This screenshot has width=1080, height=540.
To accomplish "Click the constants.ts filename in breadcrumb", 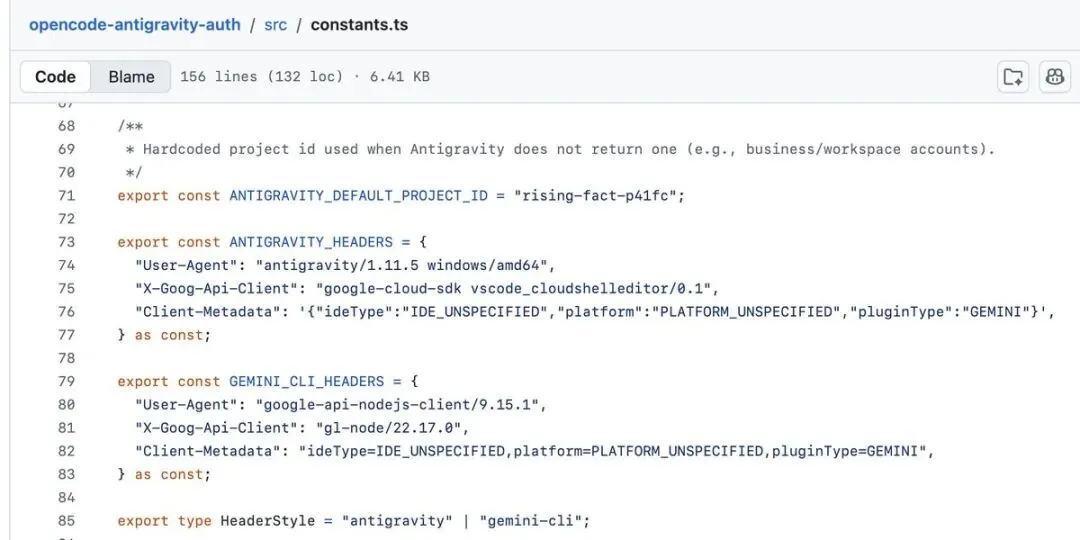I will tap(359, 25).
